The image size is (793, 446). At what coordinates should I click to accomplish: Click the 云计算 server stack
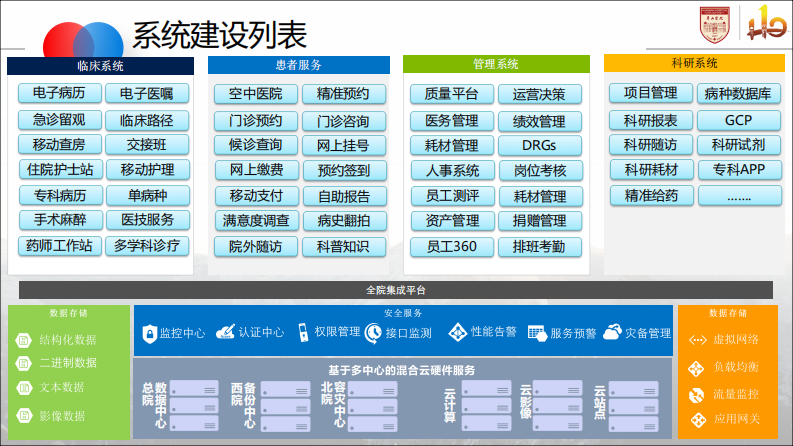click(487, 406)
